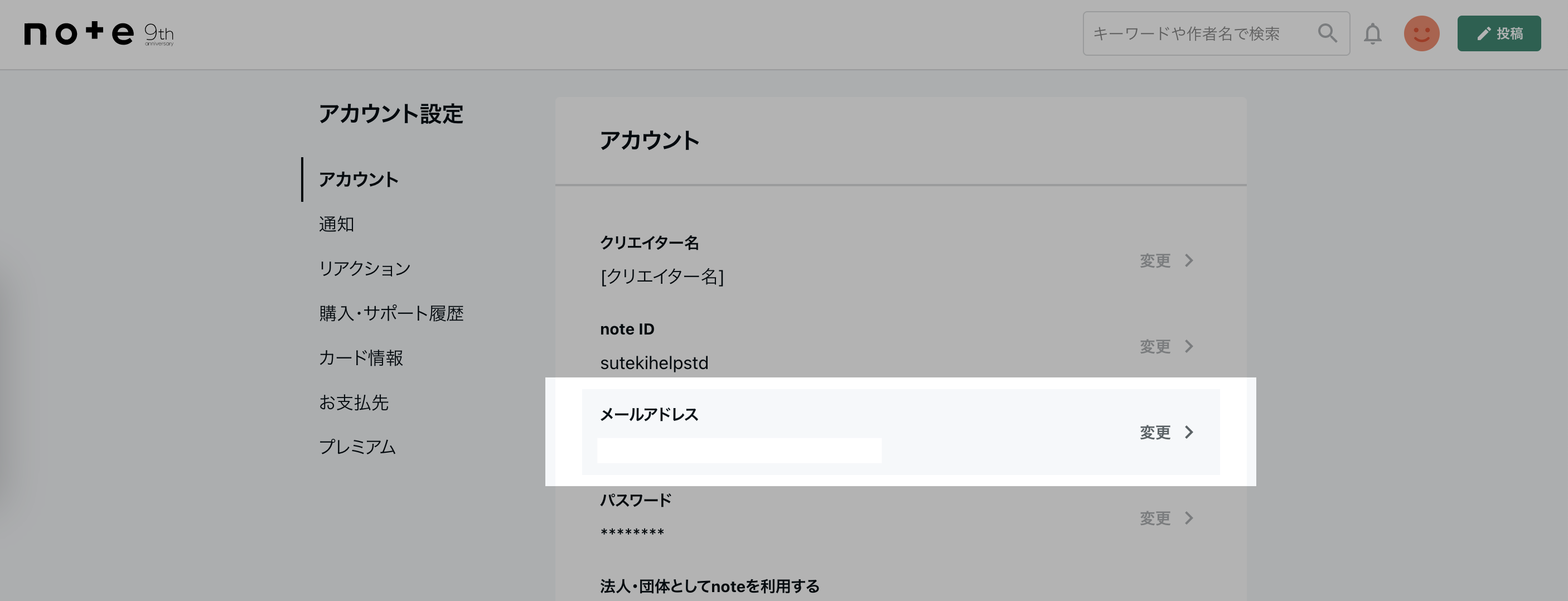1568x601 pixels.
Task: Click the chevron next to クリエイター名 変更
Action: [1189, 260]
